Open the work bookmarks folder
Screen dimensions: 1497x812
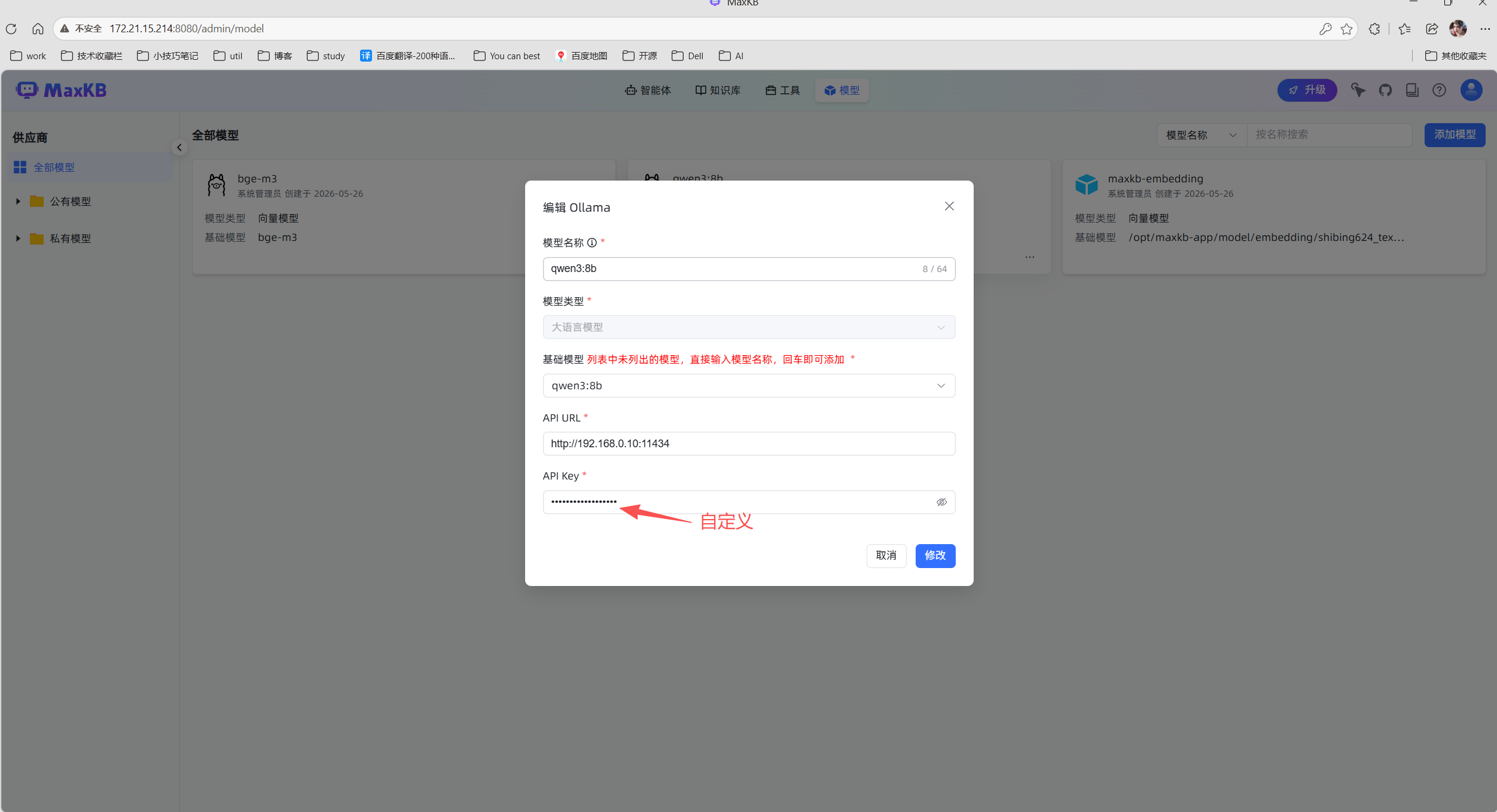tap(28, 56)
